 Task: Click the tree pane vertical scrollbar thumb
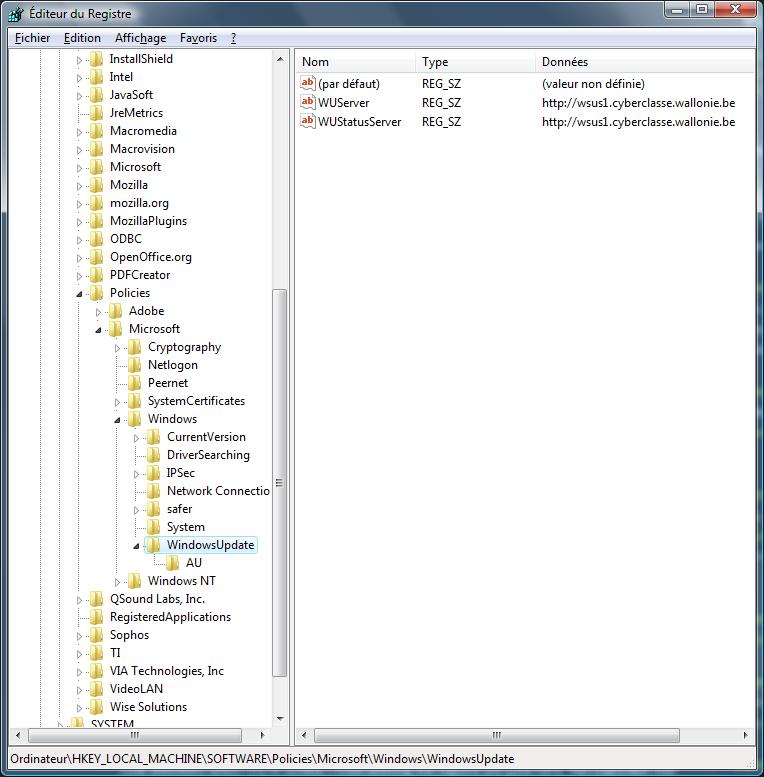point(280,483)
